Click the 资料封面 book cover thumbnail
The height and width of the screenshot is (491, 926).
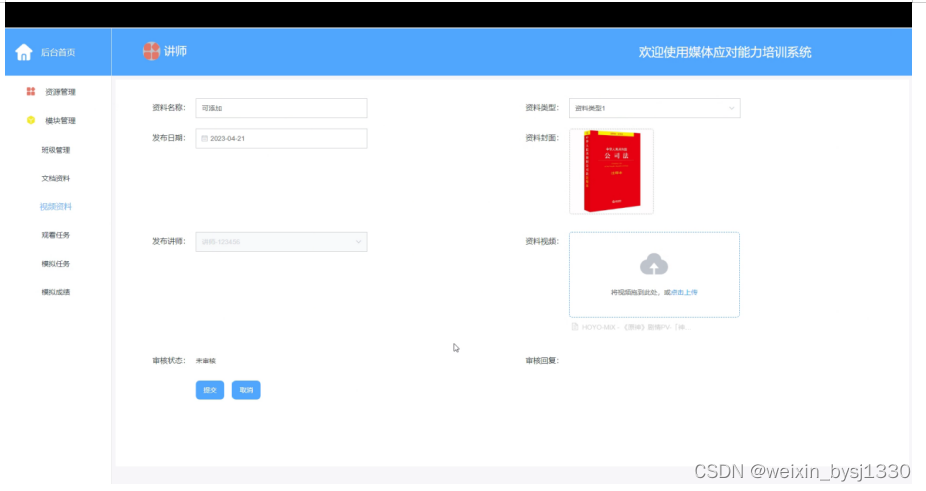click(x=611, y=171)
